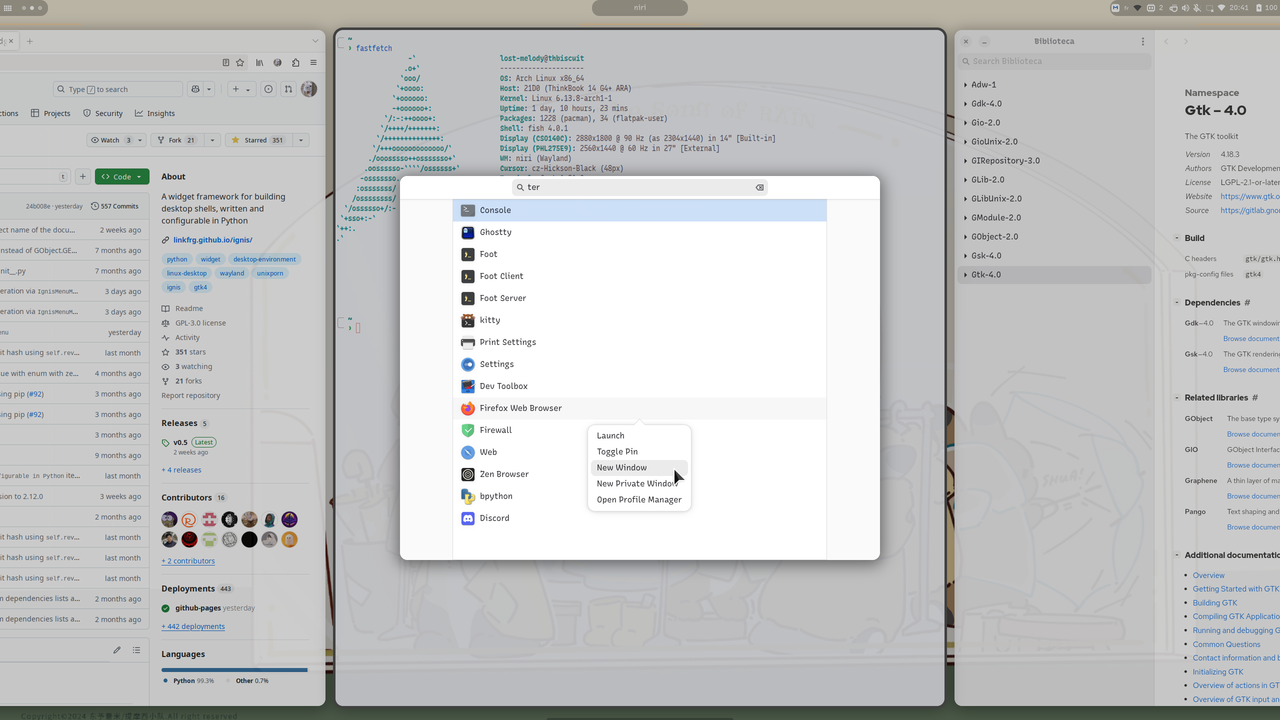Viewport: 1280px width, 720px height.
Task: Launch Ghostty from the app launcher
Action: (x=496, y=232)
